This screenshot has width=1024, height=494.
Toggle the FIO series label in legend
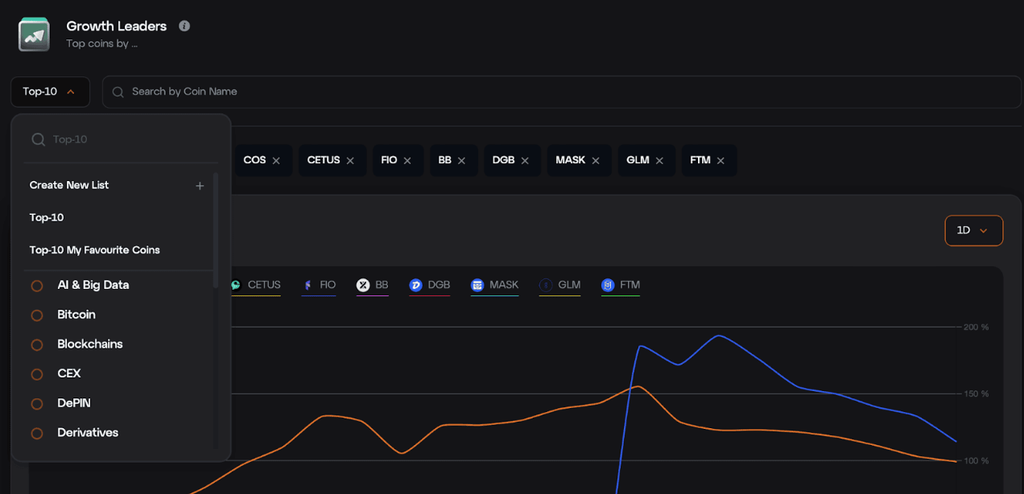[x=328, y=285]
